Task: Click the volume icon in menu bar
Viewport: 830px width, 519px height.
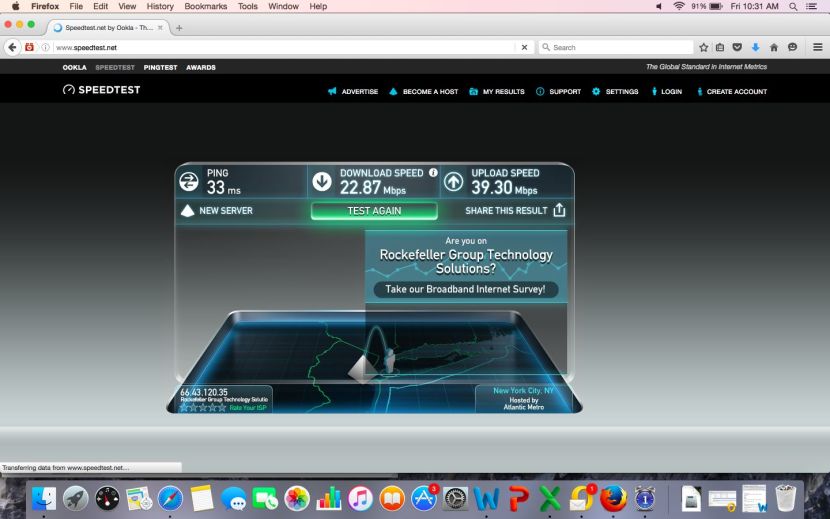Action: pyautogui.click(x=659, y=6)
